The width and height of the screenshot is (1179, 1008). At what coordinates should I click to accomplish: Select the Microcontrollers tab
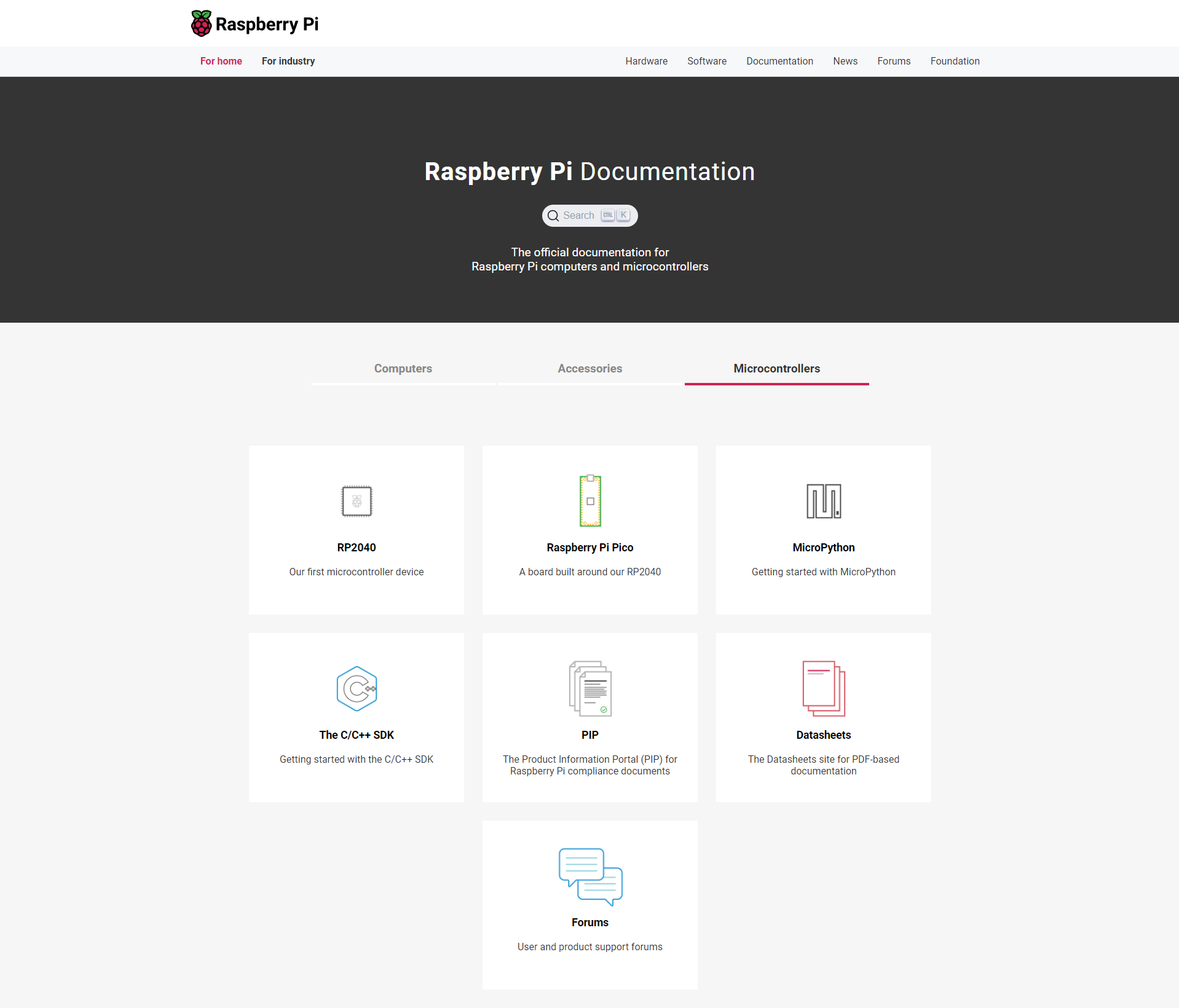(x=776, y=369)
